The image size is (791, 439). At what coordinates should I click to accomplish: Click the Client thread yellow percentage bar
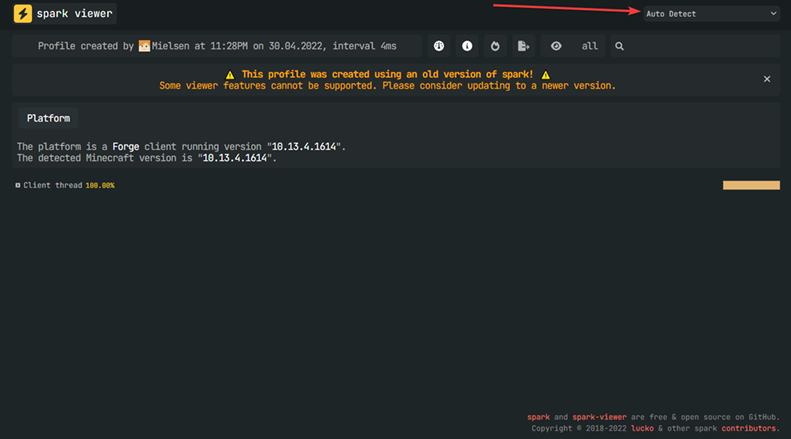(x=751, y=185)
